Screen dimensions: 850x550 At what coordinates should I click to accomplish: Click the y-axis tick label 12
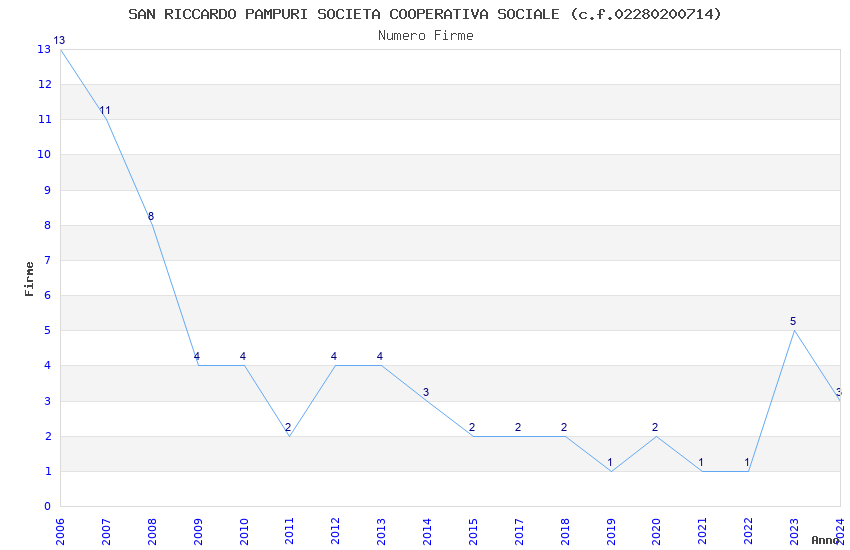click(x=44, y=84)
